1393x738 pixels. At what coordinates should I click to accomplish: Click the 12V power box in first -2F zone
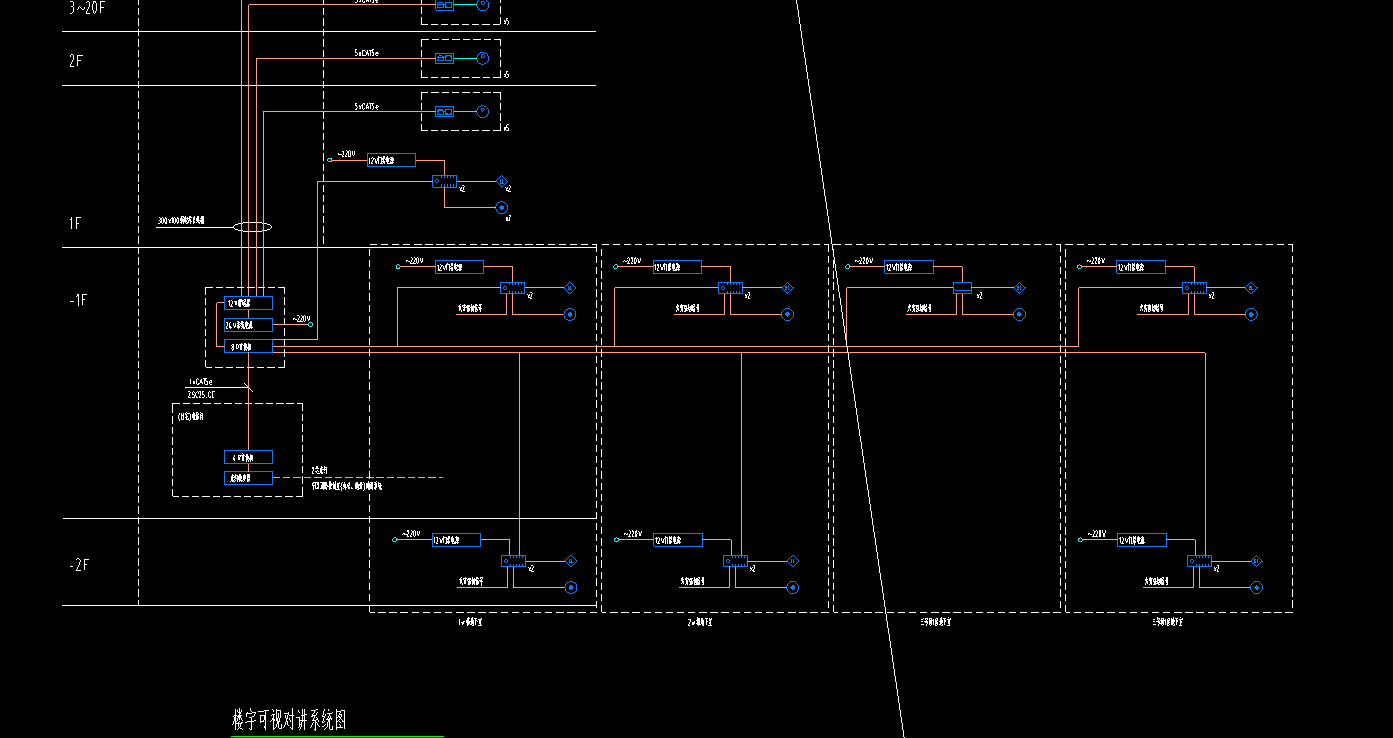(x=456, y=540)
